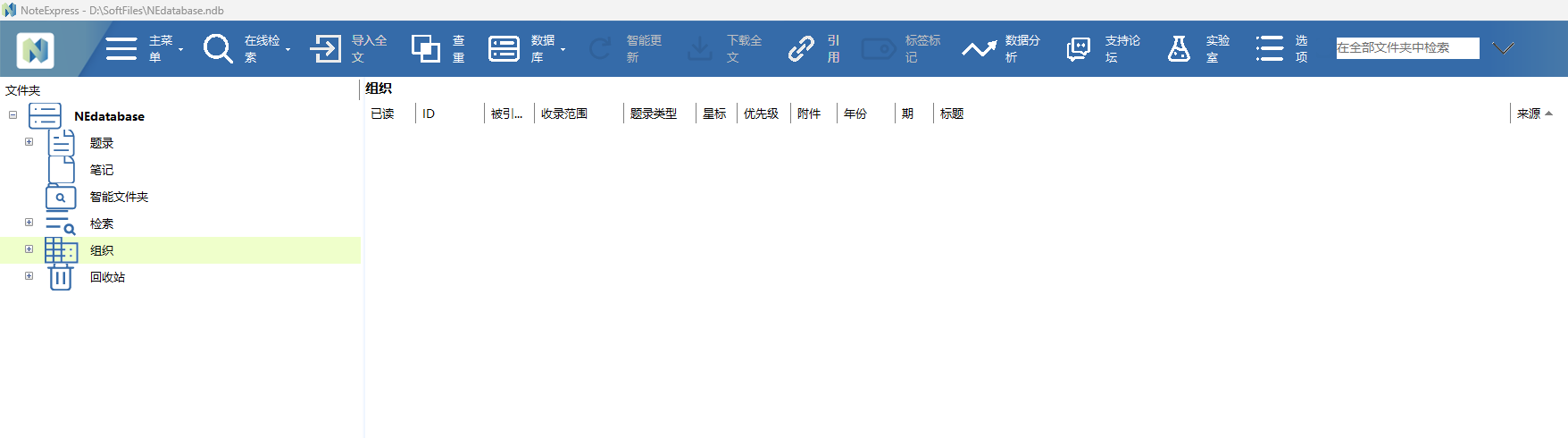Image resolution: width=1568 pixels, height=438 pixels.
Task: Select the 笔记 folder label
Action: [x=102, y=170]
